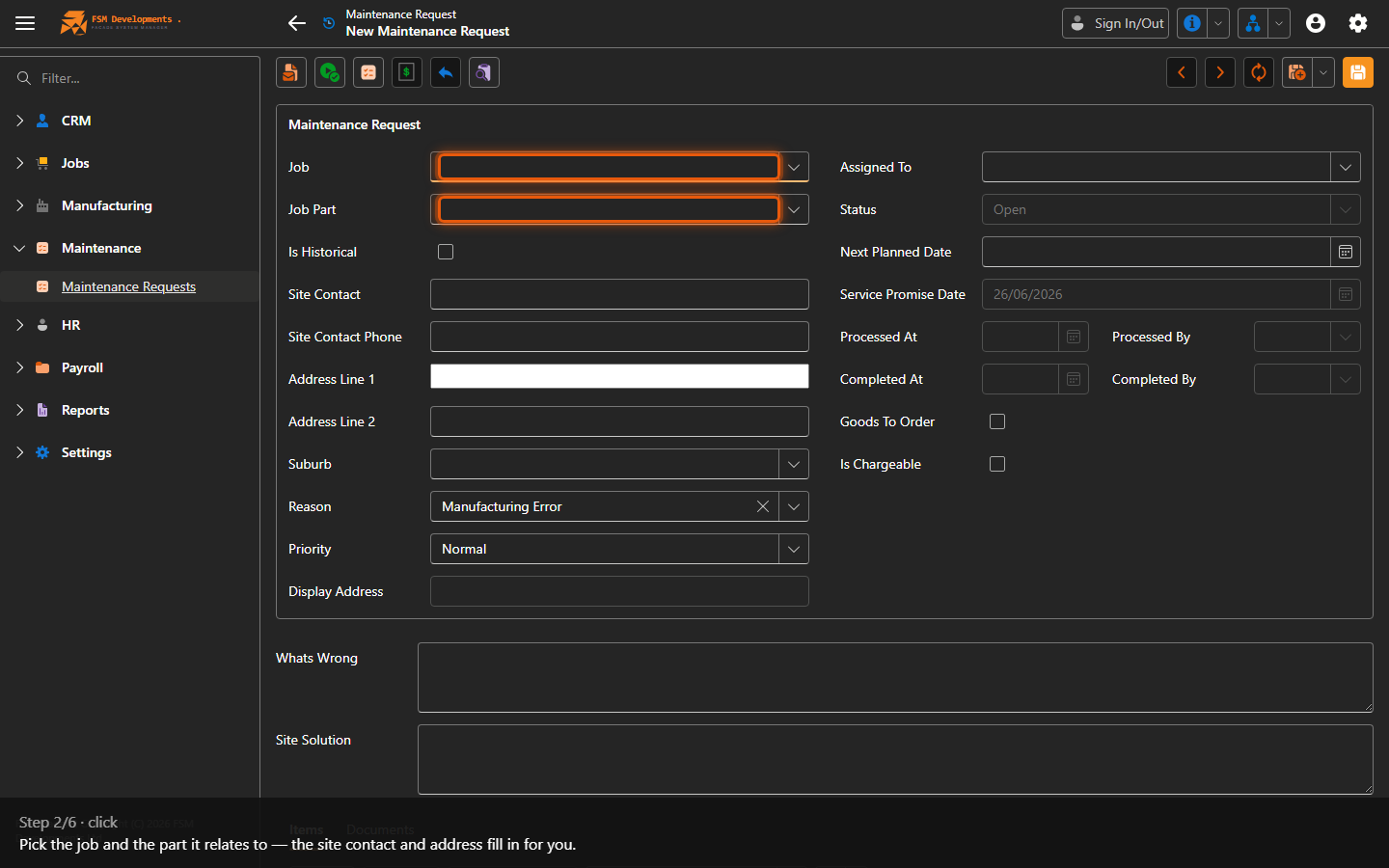Open the Processed At calendar icon
The height and width of the screenshot is (868, 1389).
click(x=1074, y=337)
